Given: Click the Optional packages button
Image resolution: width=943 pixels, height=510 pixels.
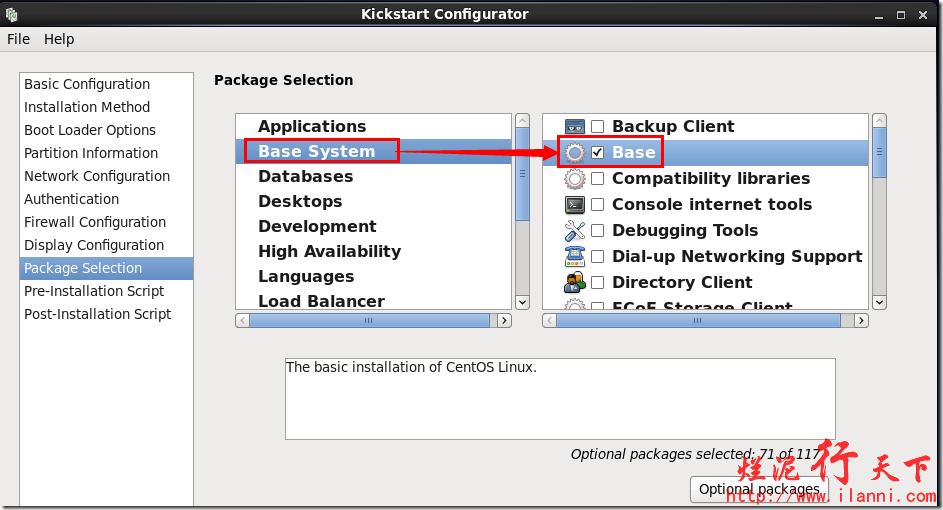Looking at the screenshot, I should pyautogui.click(x=758, y=489).
